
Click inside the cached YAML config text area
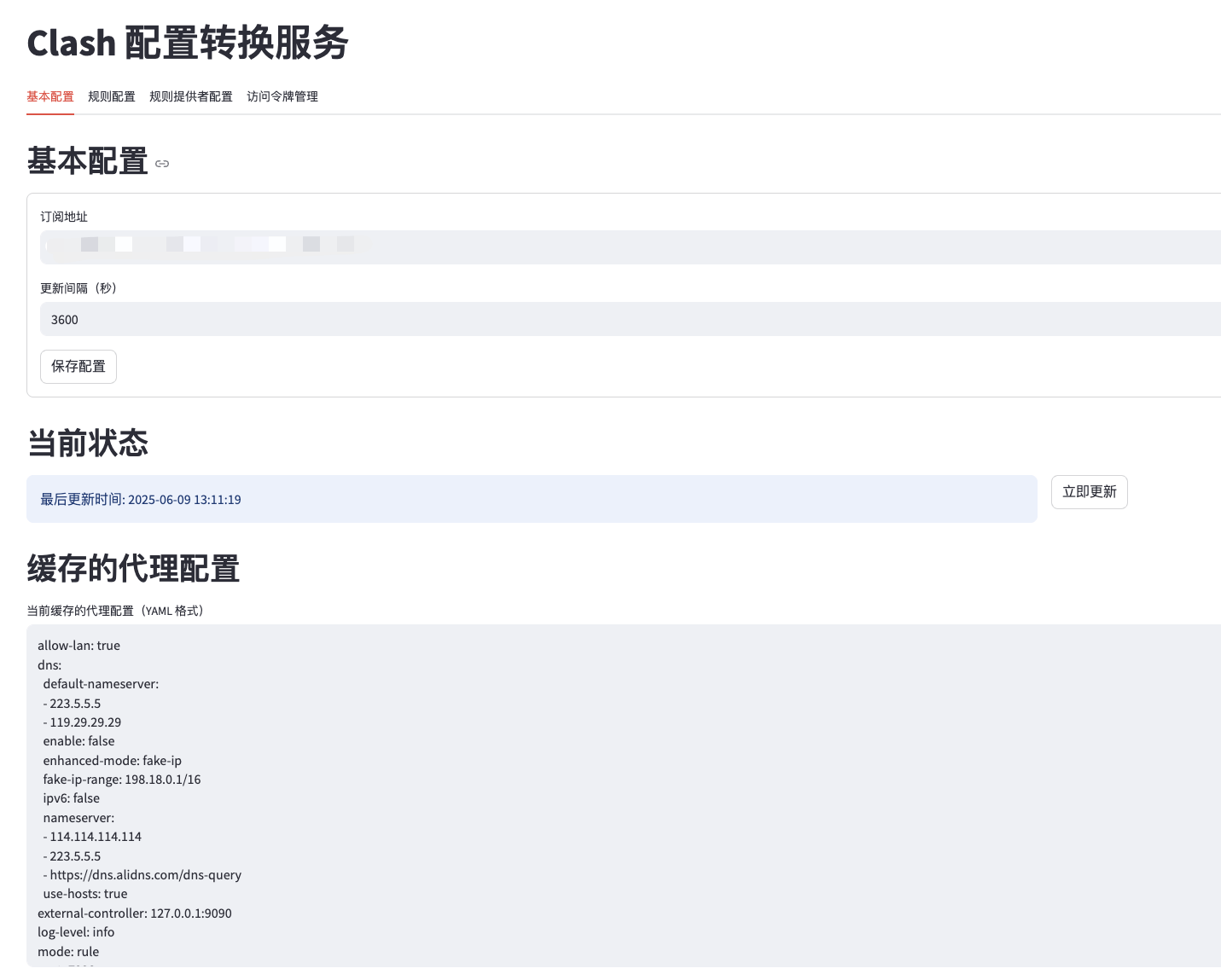click(624, 796)
